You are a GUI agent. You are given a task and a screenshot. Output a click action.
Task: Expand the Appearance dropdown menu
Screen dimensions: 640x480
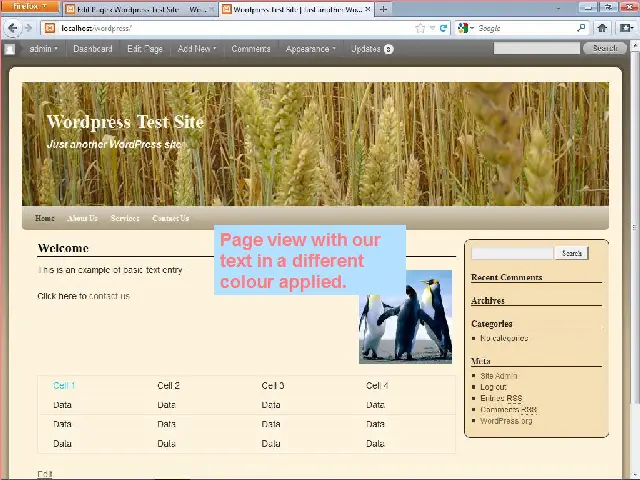(x=311, y=49)
